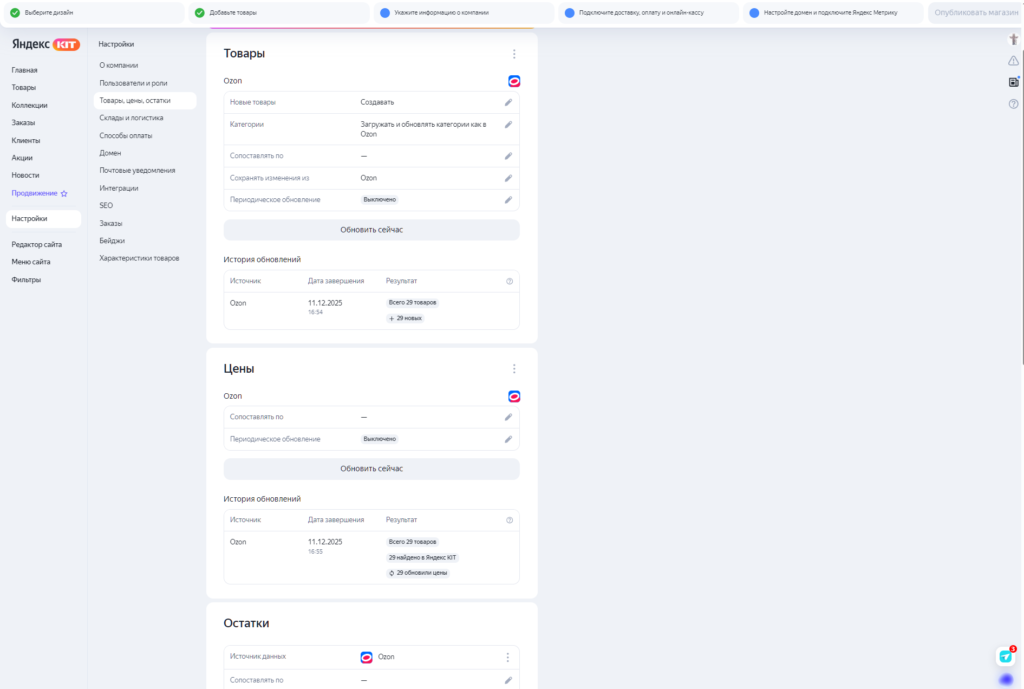Select Настройки in the main sidebar
Image resolution: width=1024 pixels, height=689 pixels.
(43, 219)
